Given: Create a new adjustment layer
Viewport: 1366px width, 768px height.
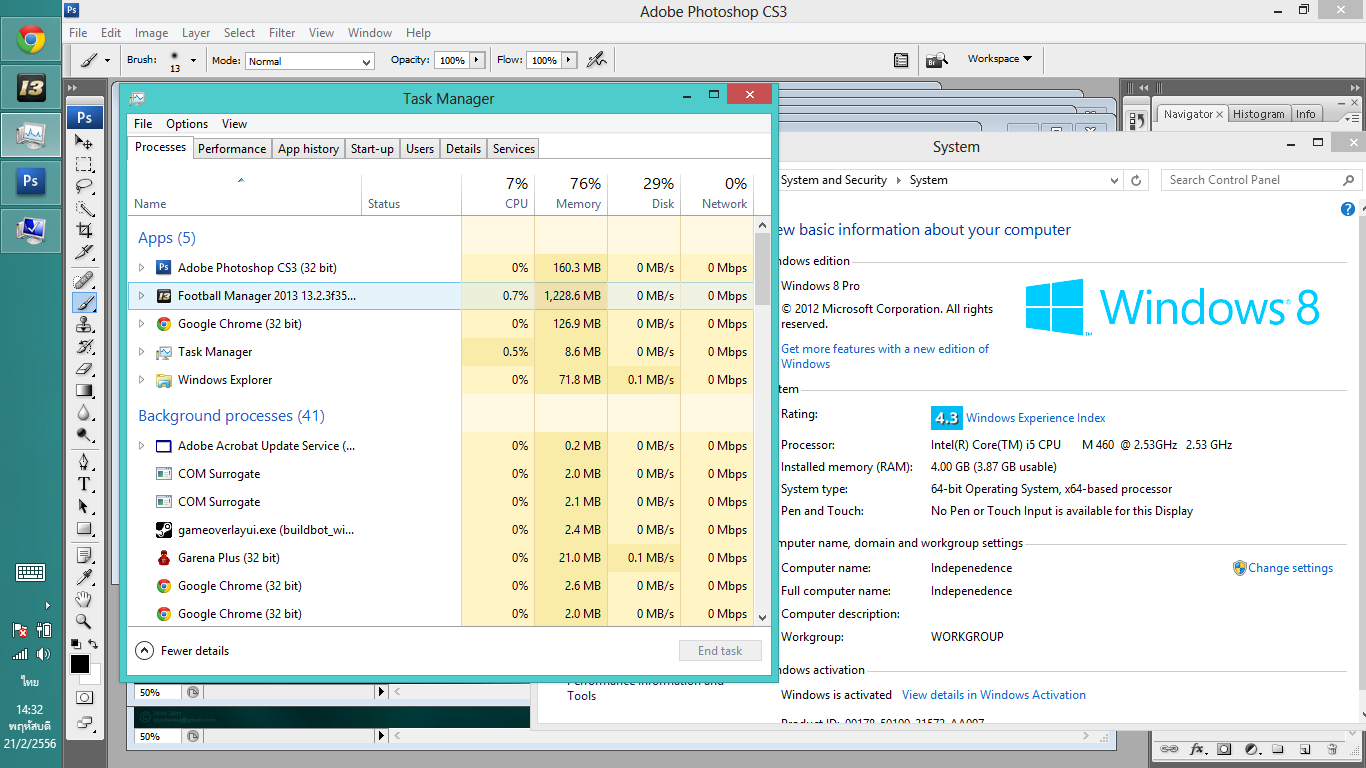Looking at the screenshot, I should point(1251,749).
